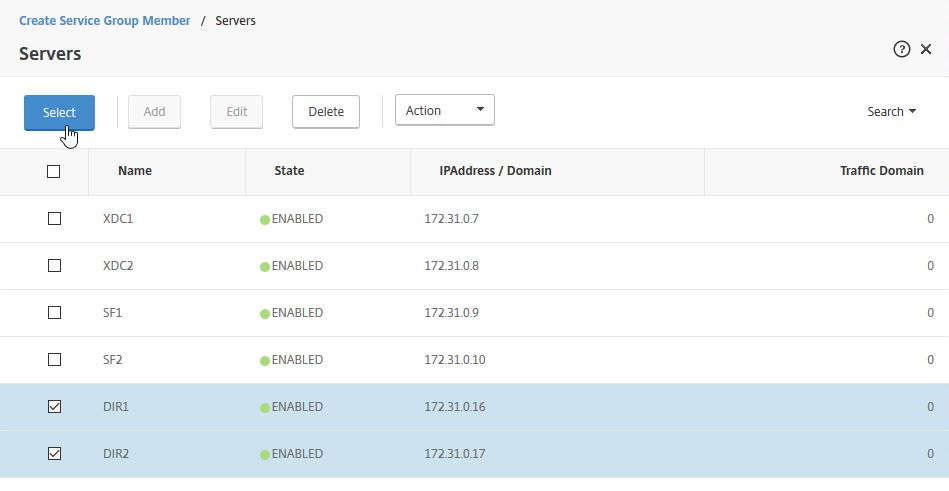The width and height of the screenshot is (949, 491).
Task: Click the Servers breadcrumb text
Action: click(235, 21)
